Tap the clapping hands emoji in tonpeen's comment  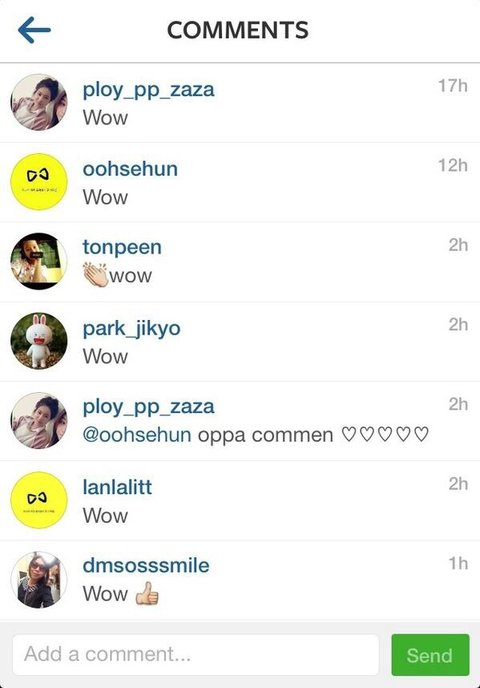pos(95,275)
